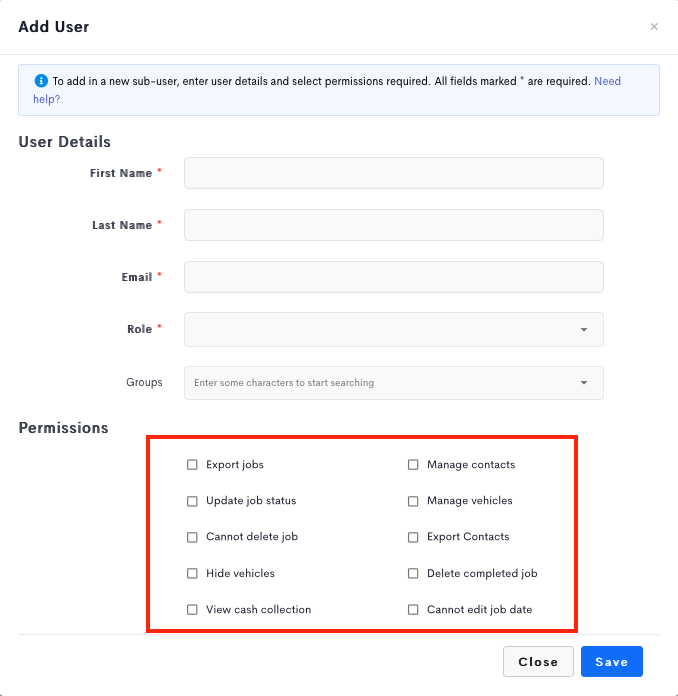Enable View cash collection permission

[192, 609]
